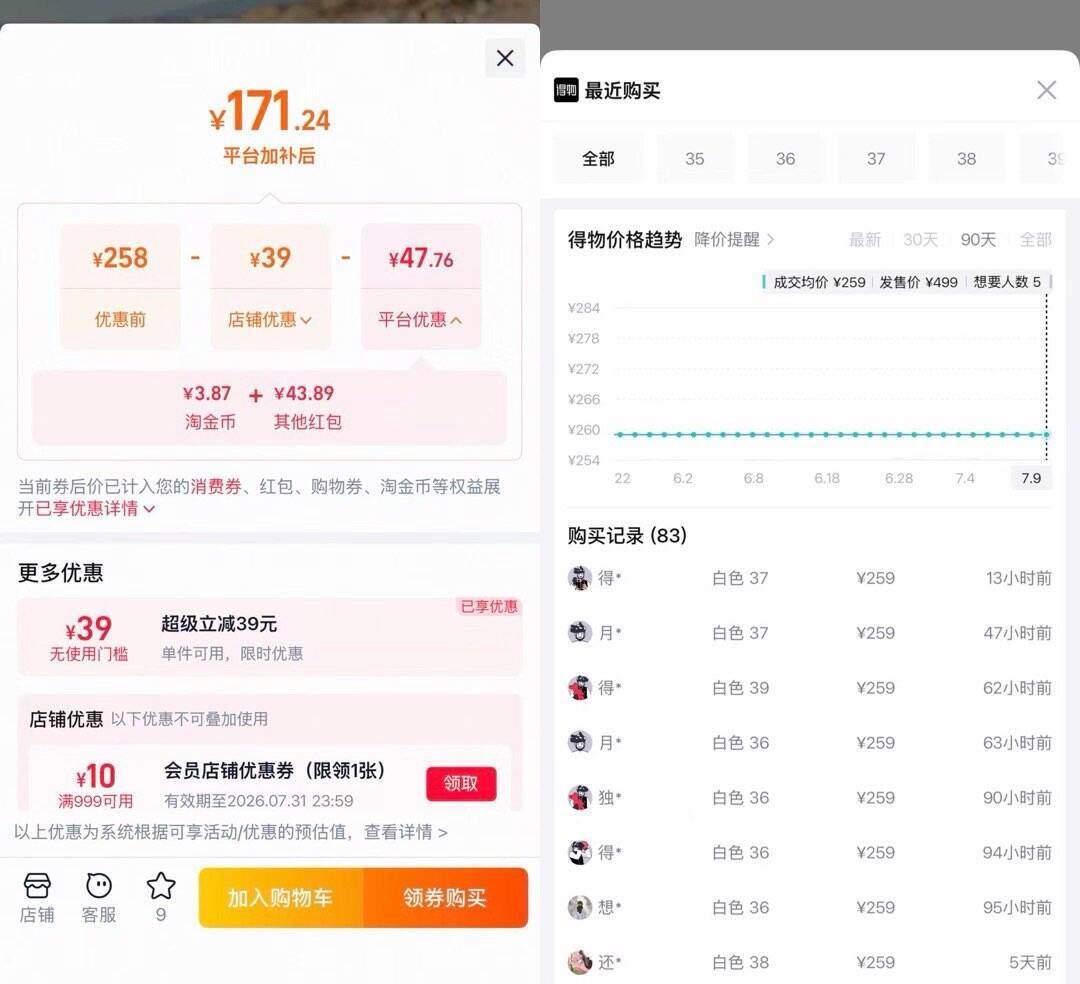
Task: Select size 37 tab
Action: [x=876, y=159]
